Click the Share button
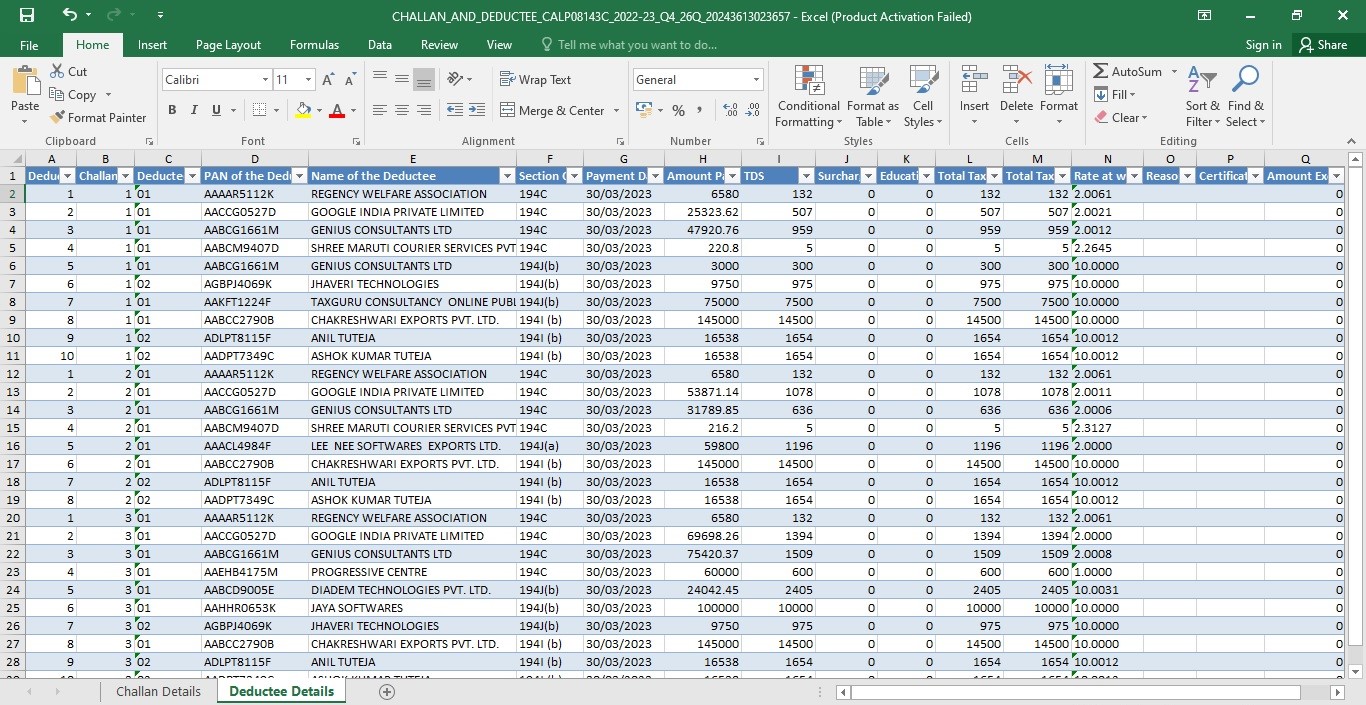Screen dimensions: 1366x705 (x=1322, y=45)
